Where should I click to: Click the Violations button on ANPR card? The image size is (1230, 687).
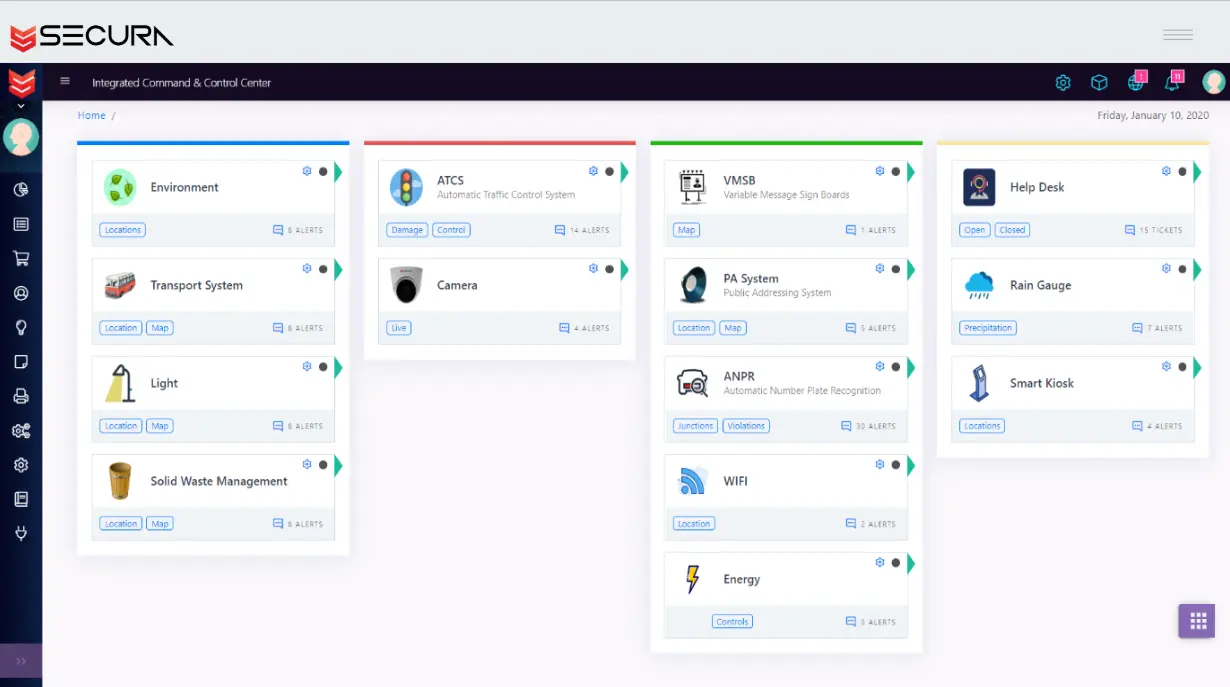746,426
